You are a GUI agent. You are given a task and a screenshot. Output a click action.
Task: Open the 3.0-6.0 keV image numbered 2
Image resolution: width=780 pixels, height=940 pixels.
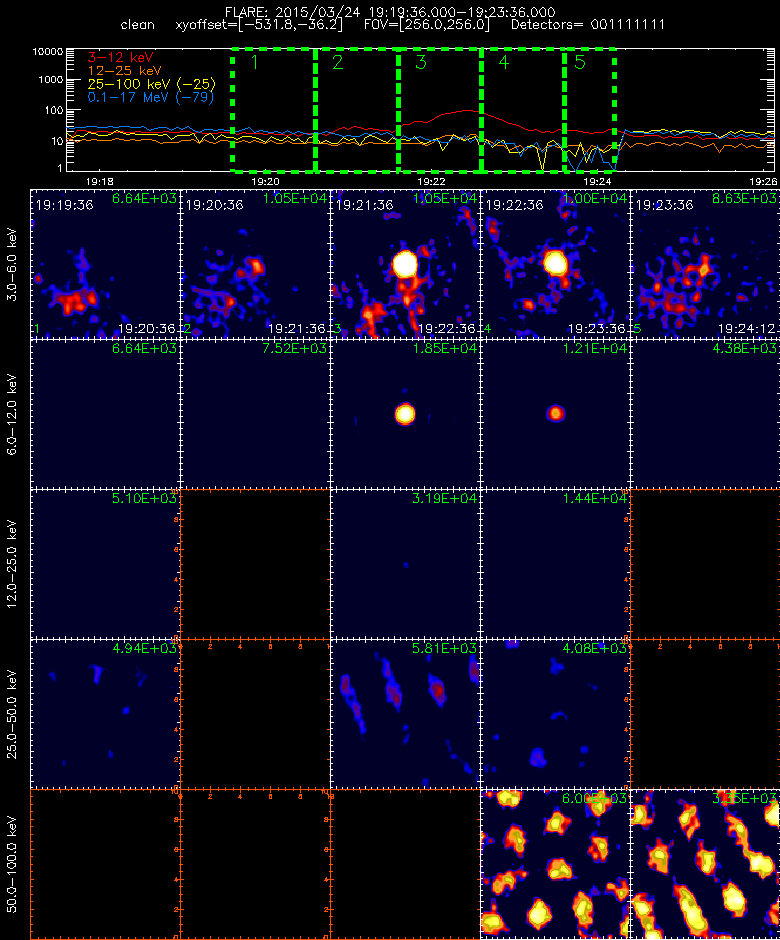coord(255,264)
